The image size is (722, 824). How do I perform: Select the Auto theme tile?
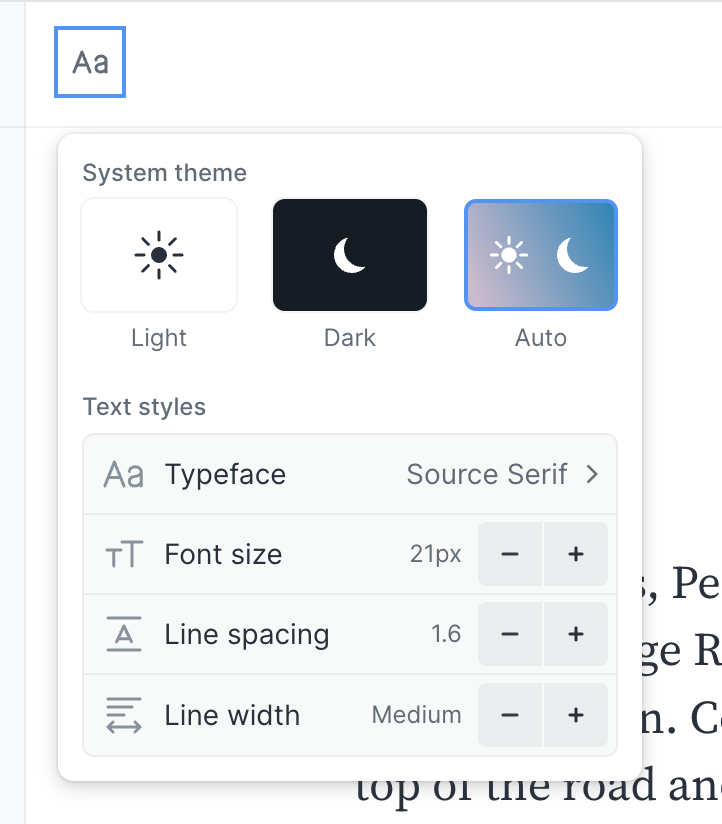[541, 255]
